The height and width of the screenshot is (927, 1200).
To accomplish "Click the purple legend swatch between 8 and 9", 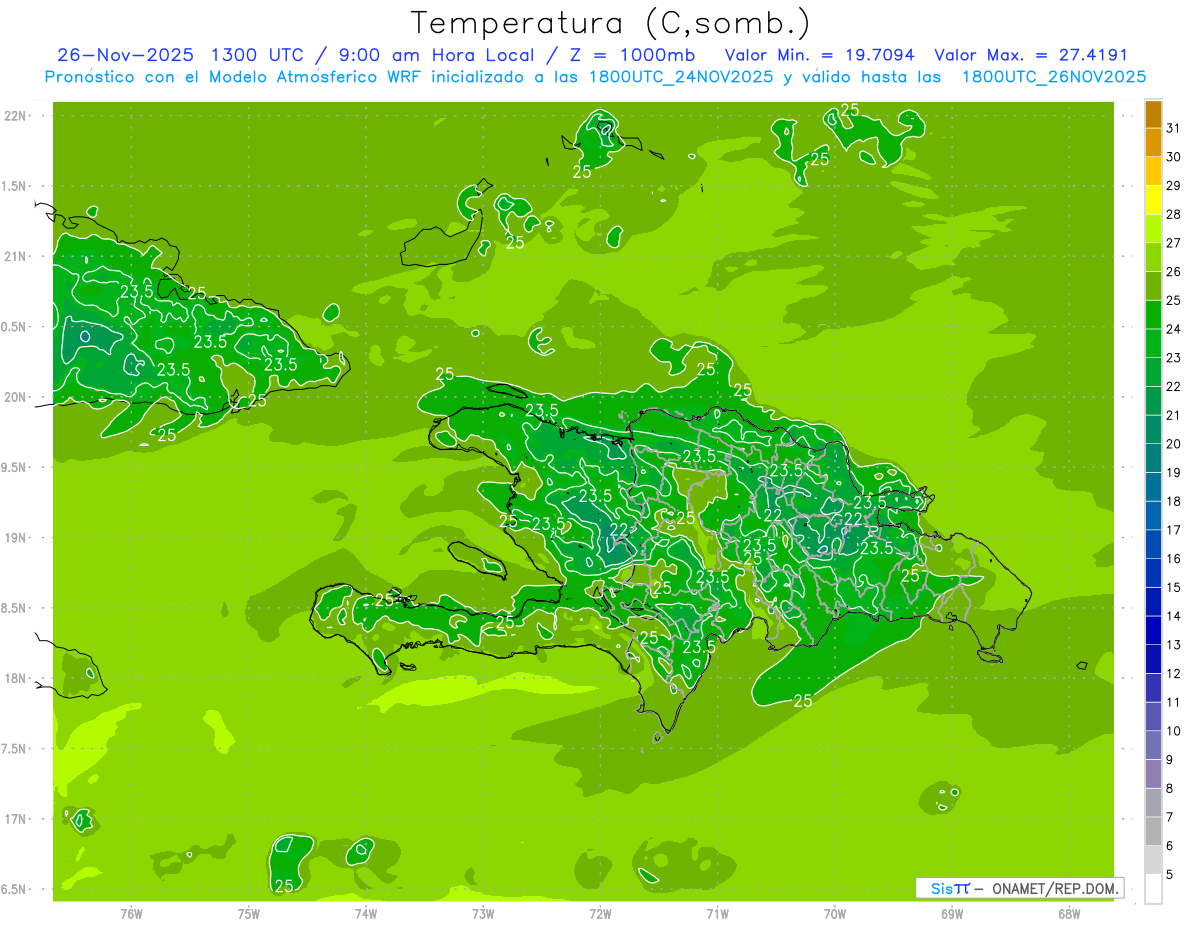I will 1153,773.
